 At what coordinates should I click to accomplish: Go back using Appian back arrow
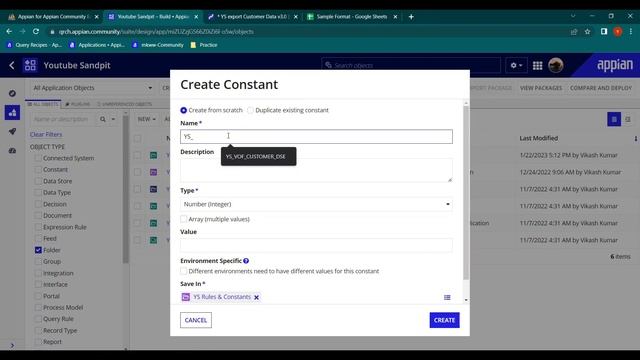12,65
